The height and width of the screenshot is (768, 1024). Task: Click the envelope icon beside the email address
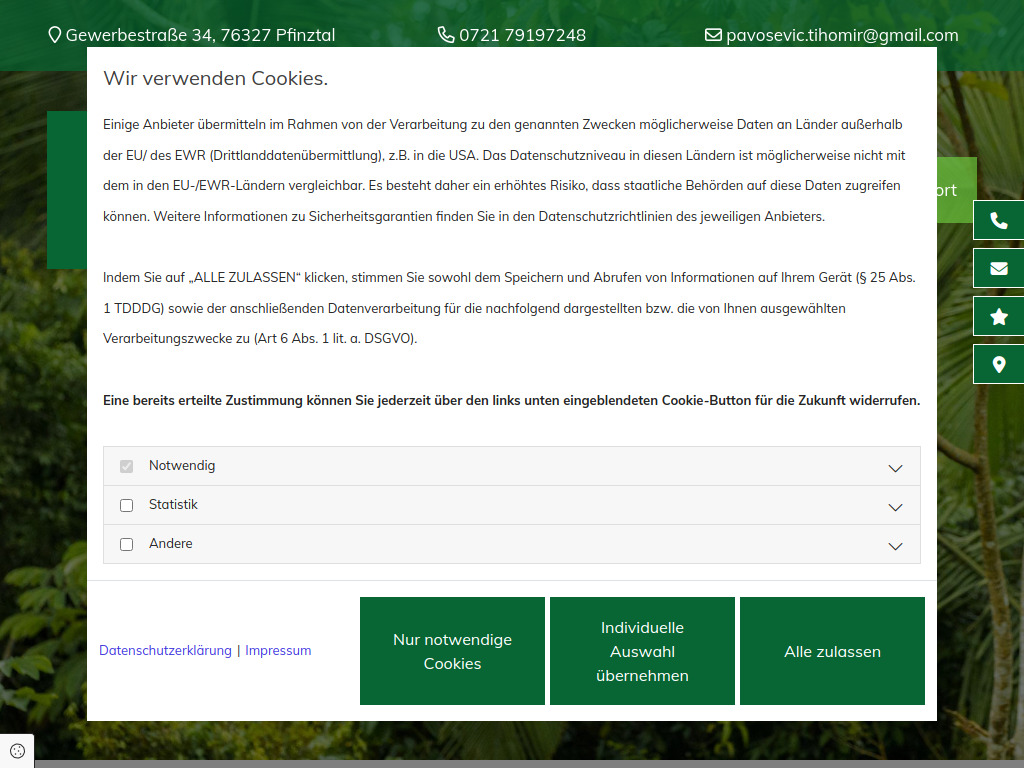point(713,34)
